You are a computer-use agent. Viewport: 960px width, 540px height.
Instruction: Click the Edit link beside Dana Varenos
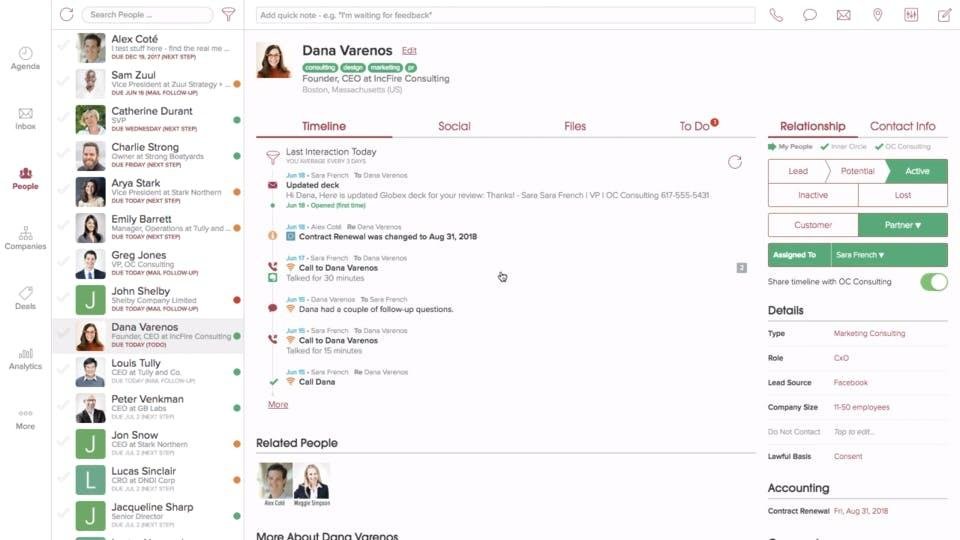click(409, 51)
